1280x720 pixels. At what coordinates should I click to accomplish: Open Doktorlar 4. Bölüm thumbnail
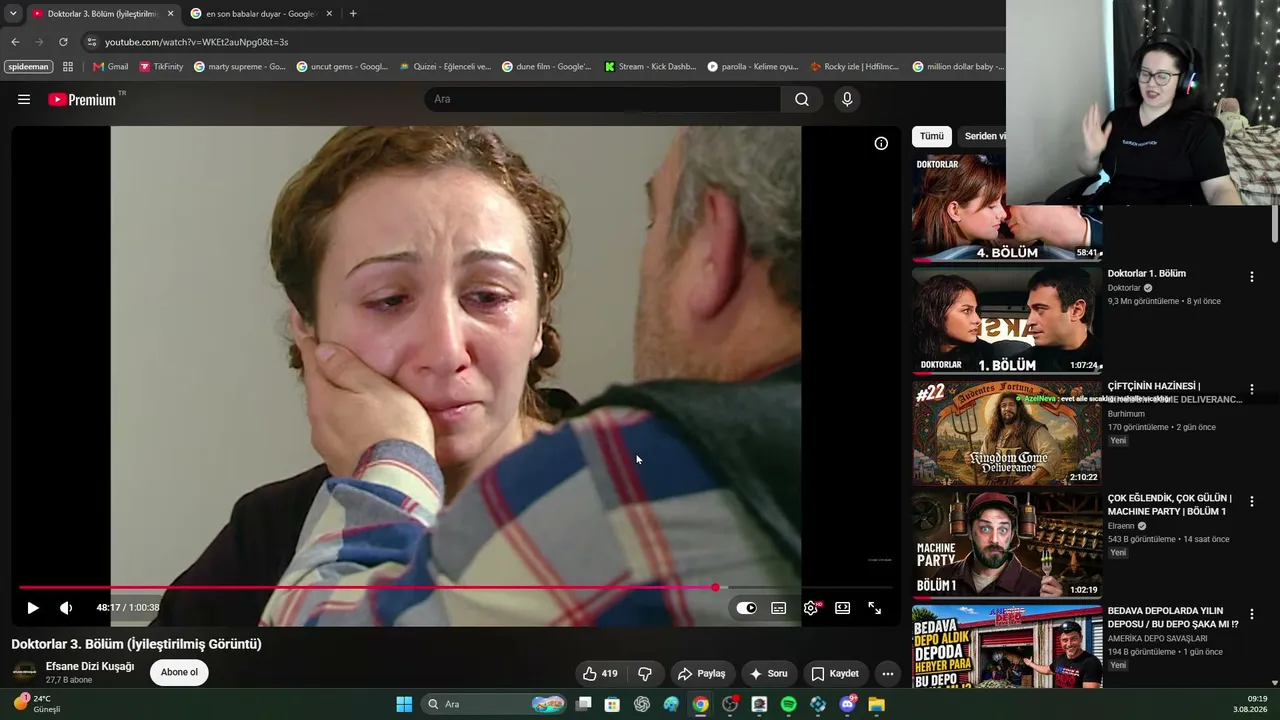(x=1007, y=208)
